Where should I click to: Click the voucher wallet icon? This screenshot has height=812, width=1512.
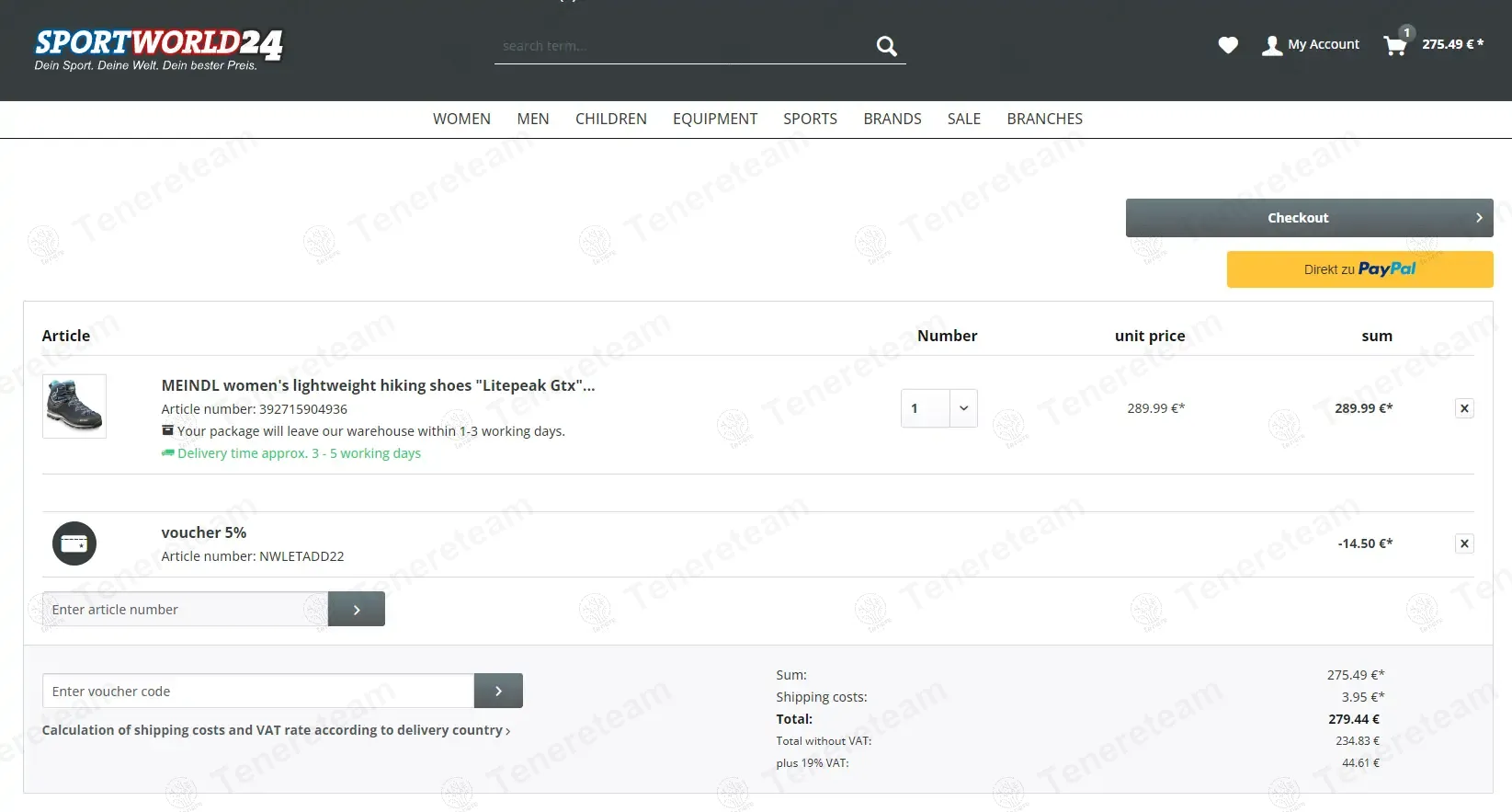(x=74, y=543)
